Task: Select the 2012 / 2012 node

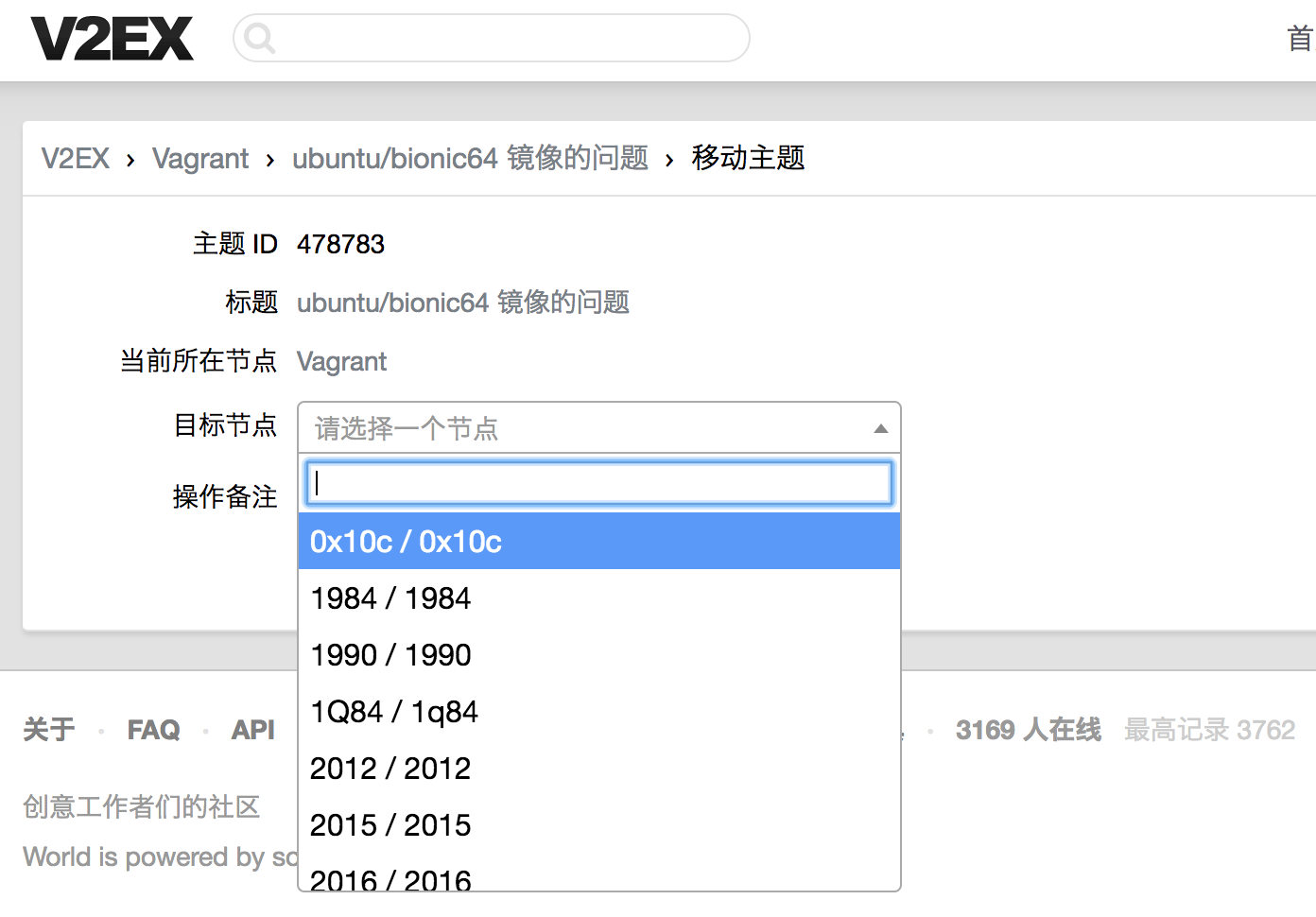Action: tap(599, 768)
